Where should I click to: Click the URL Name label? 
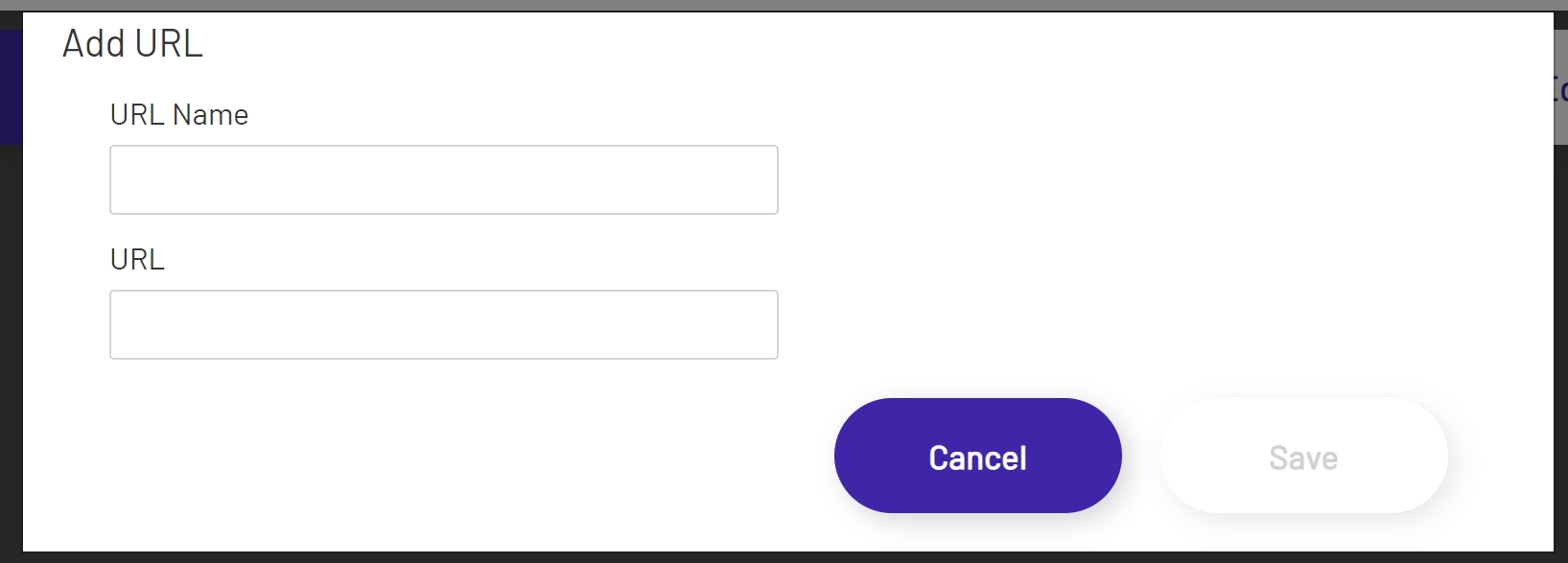click(x=178, y=114)
